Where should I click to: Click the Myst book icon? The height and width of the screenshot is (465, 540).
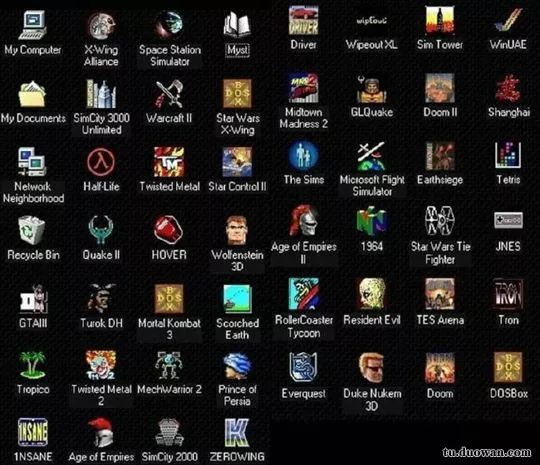click(x=238, y=24)
